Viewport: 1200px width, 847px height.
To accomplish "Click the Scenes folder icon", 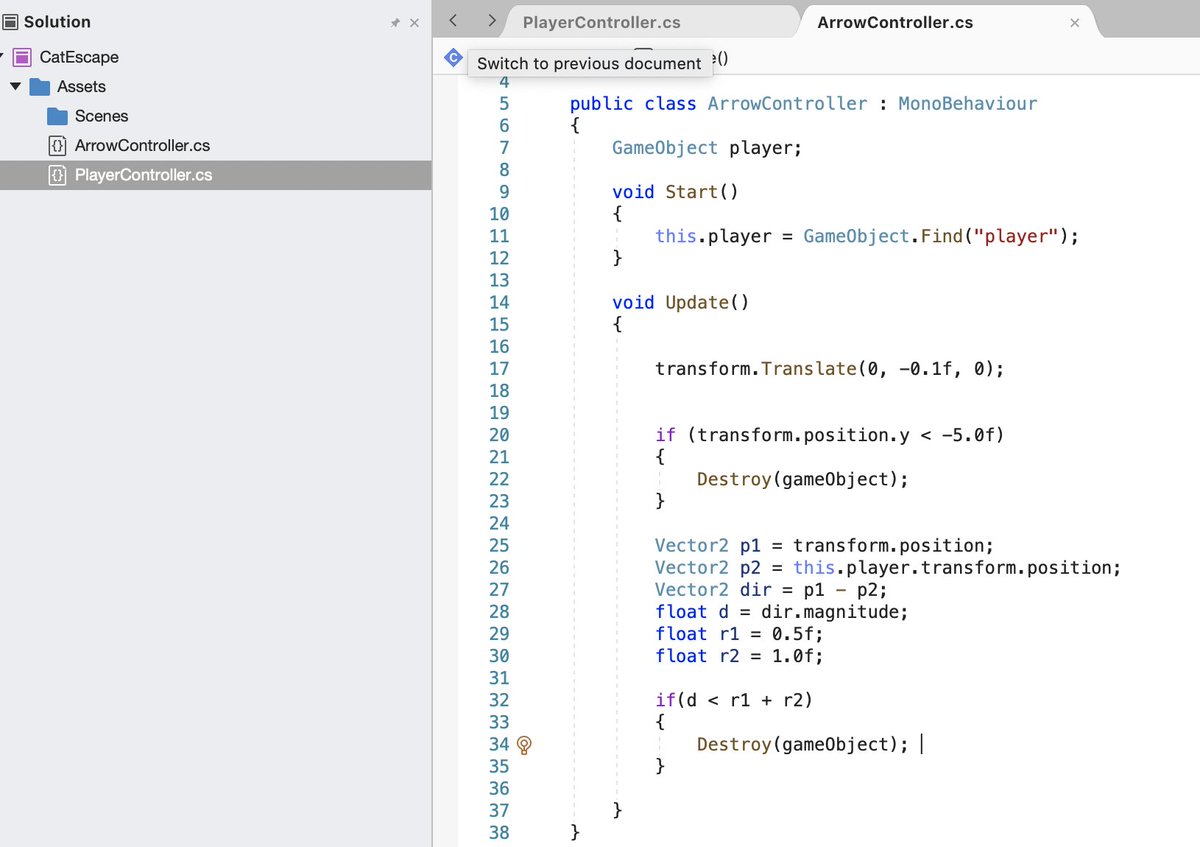I will pos(58,116).
